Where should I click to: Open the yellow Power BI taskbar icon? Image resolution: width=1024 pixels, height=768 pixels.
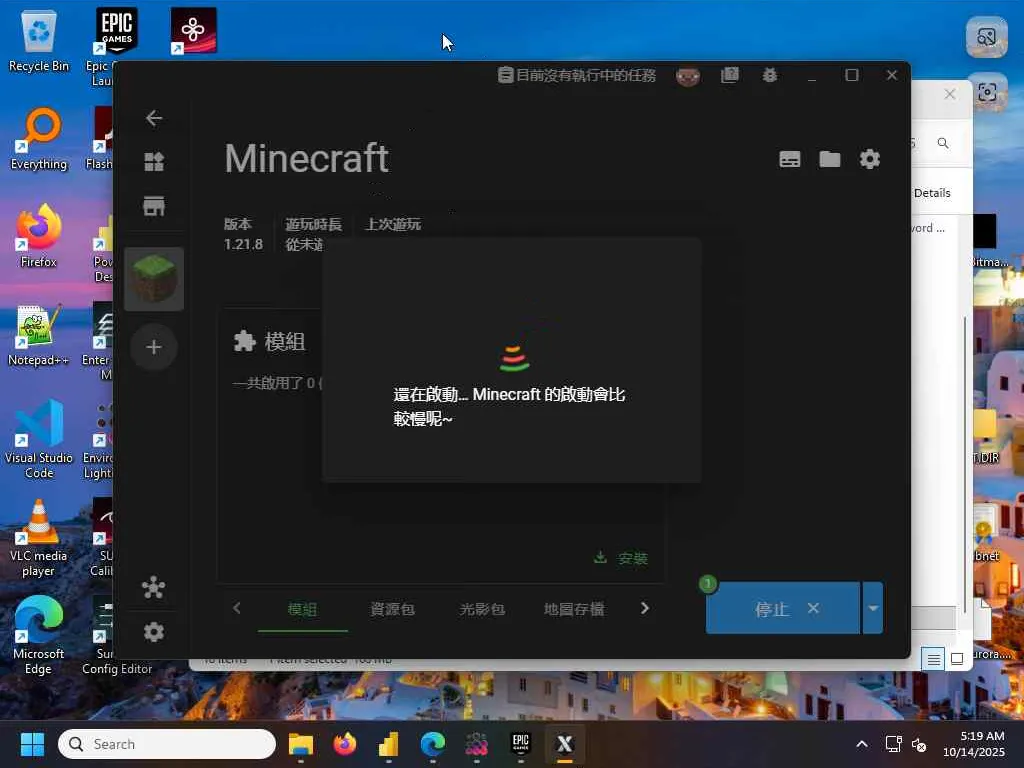tap(389, 744)
